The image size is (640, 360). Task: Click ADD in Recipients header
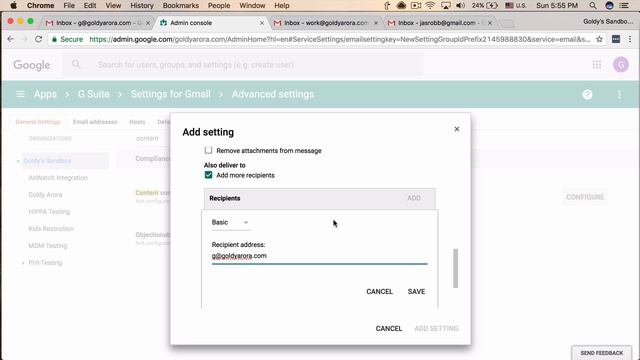click(x=413, y=198)
